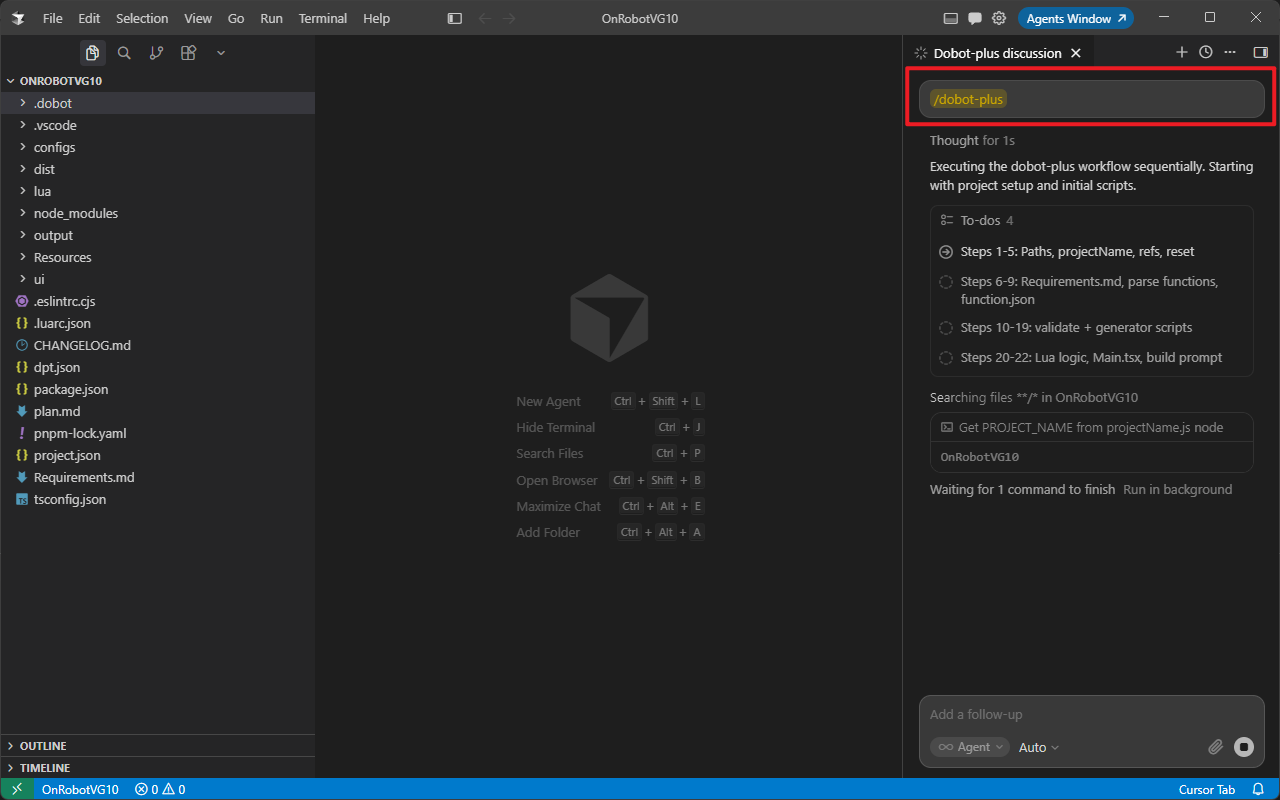Toggle the chat pane icon in title bar
Viewport: 1280px width, 800px height.
click(975, 18)
